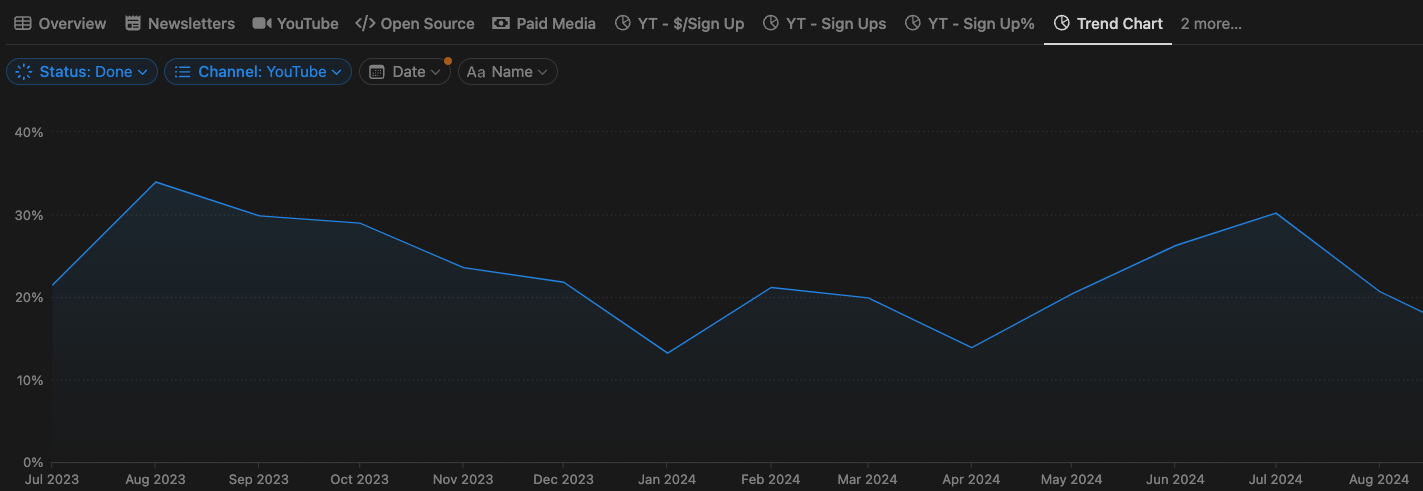Open the Date filter dropdown
The height and width of the screenshot is (491, 1423).
[x=405, y=72]
